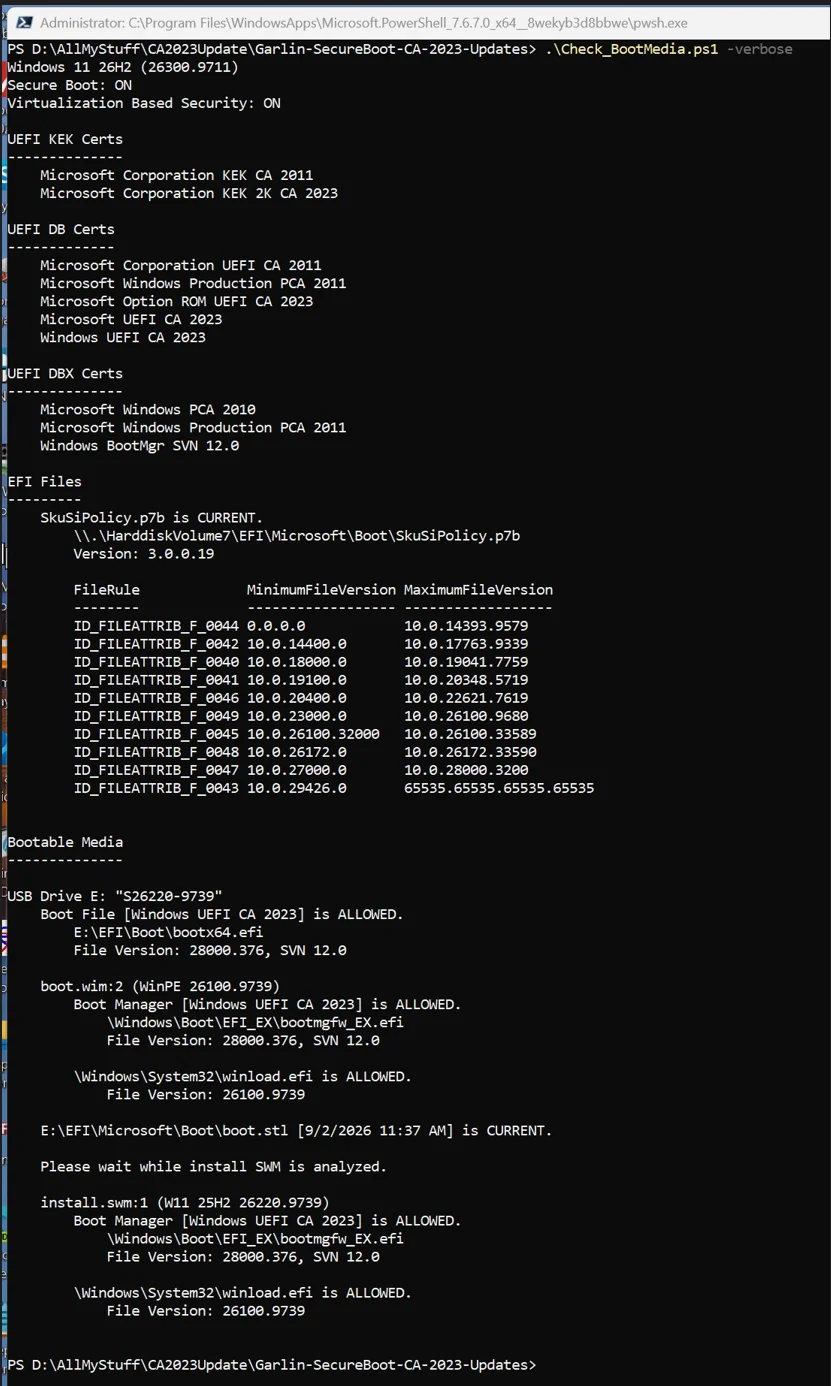Click the ID_FILEATTRIB_F_0043 file rule row

pyautogui.click(x=334, y=788)
